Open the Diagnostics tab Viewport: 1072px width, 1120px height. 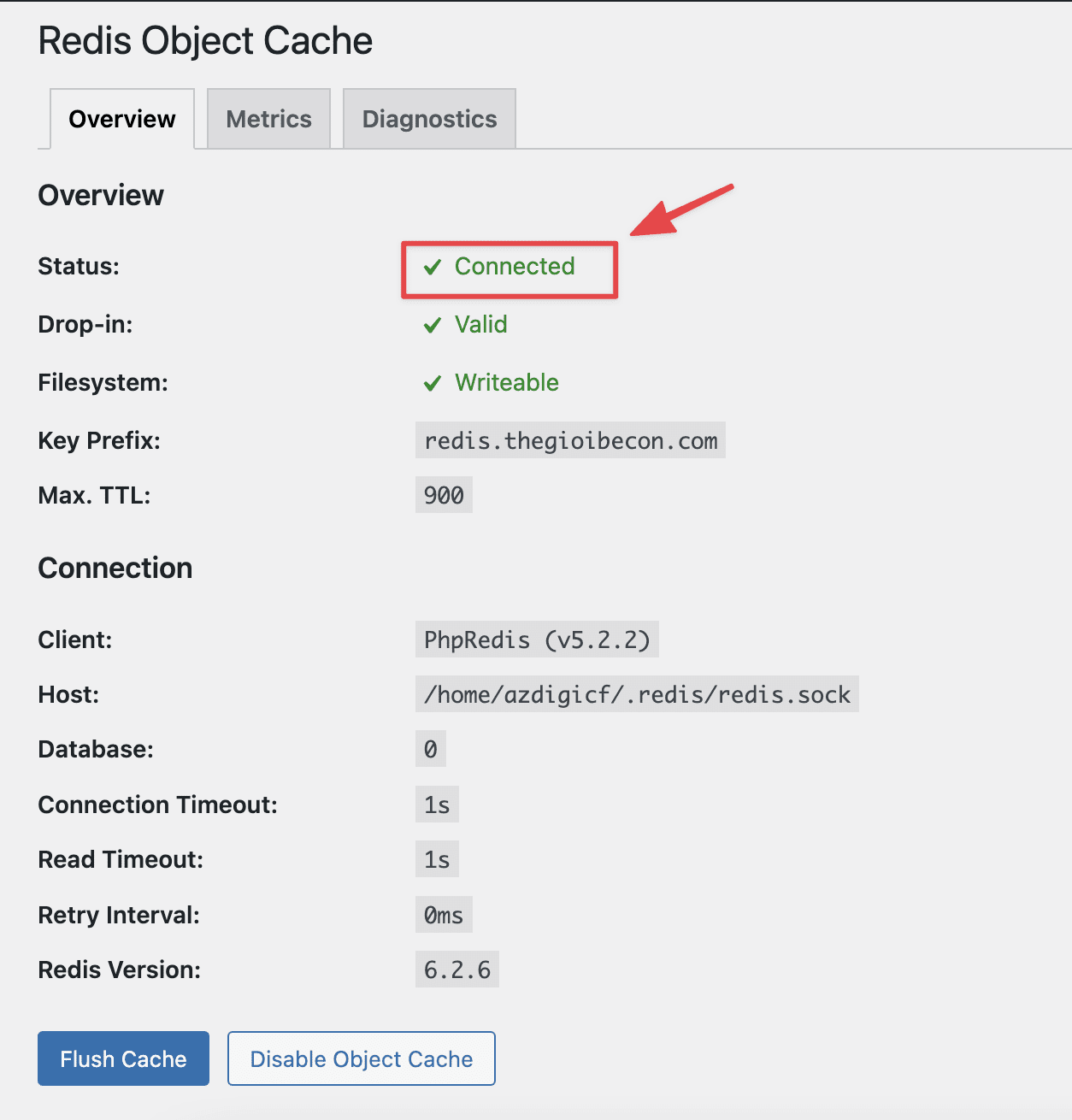click(429, 119)
